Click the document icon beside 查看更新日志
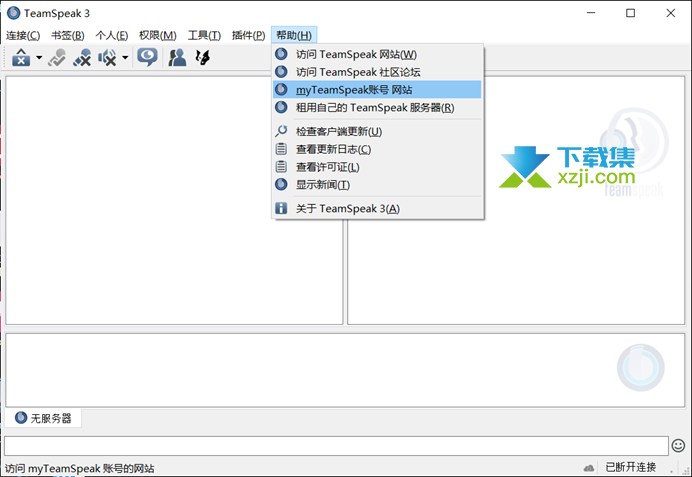Viewport: 692px width, 477px height. pos(281,149)
